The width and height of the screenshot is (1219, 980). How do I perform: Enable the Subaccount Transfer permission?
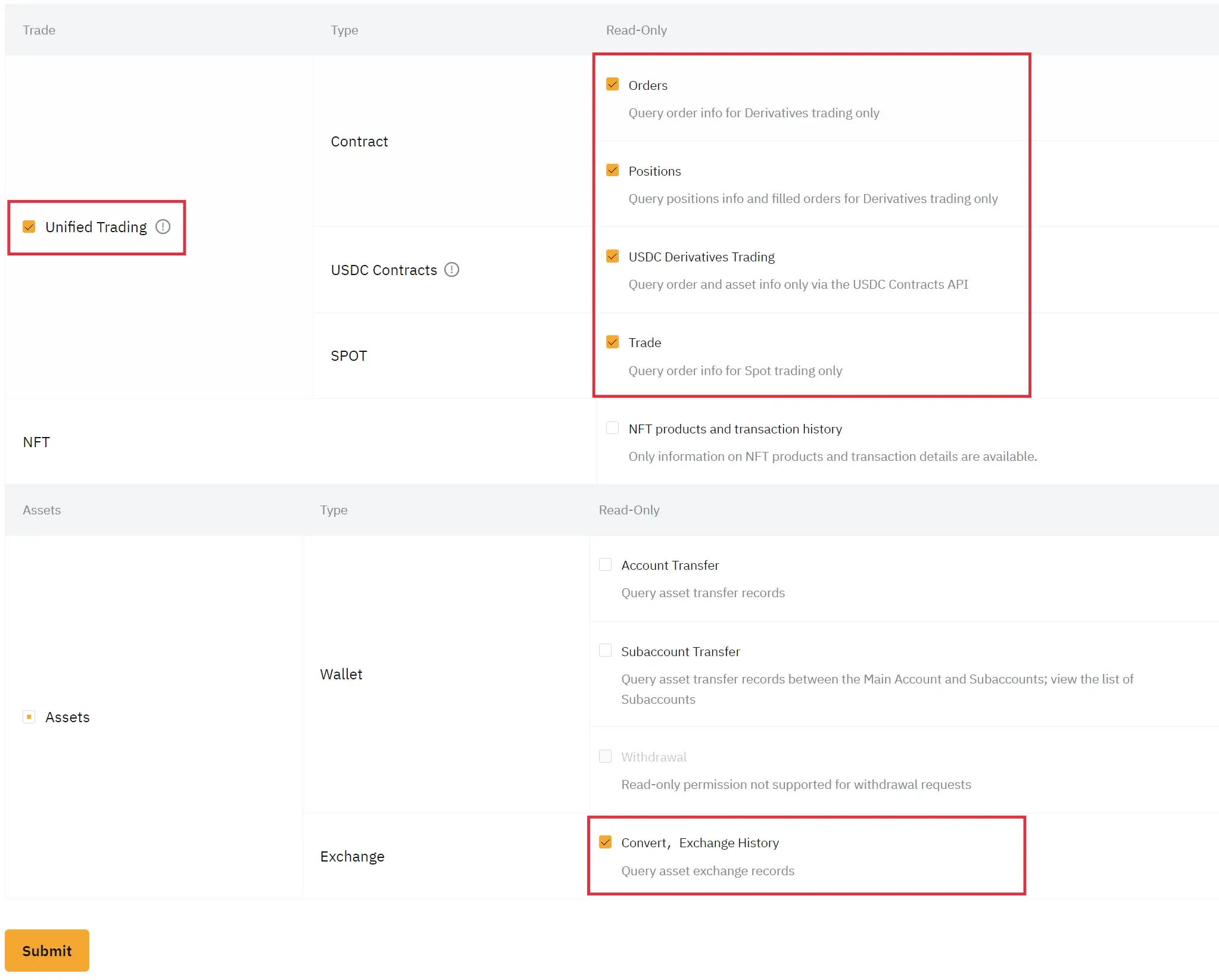(x=605, y=650)
